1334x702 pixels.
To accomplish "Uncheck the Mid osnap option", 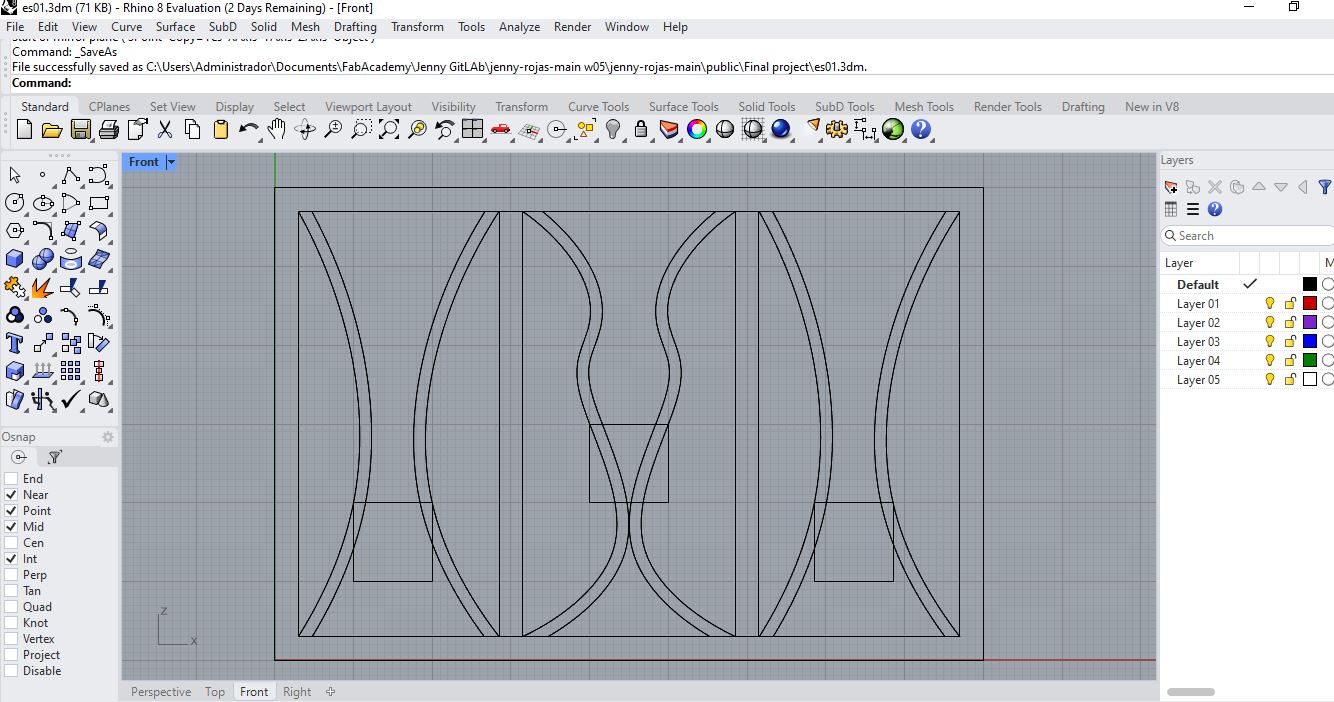I will (12, 527).
